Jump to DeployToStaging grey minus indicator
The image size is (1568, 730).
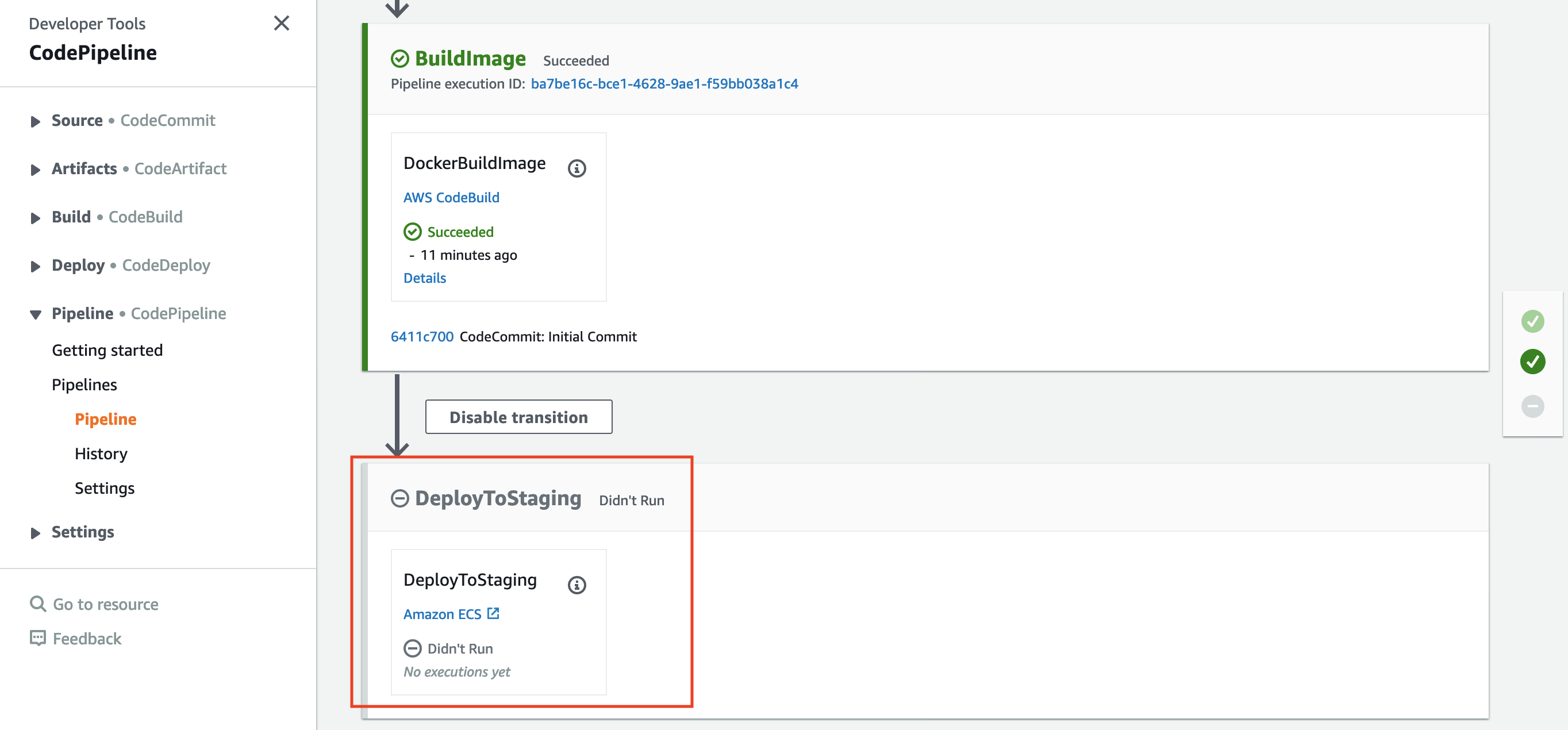click(x=1532, y=406)
